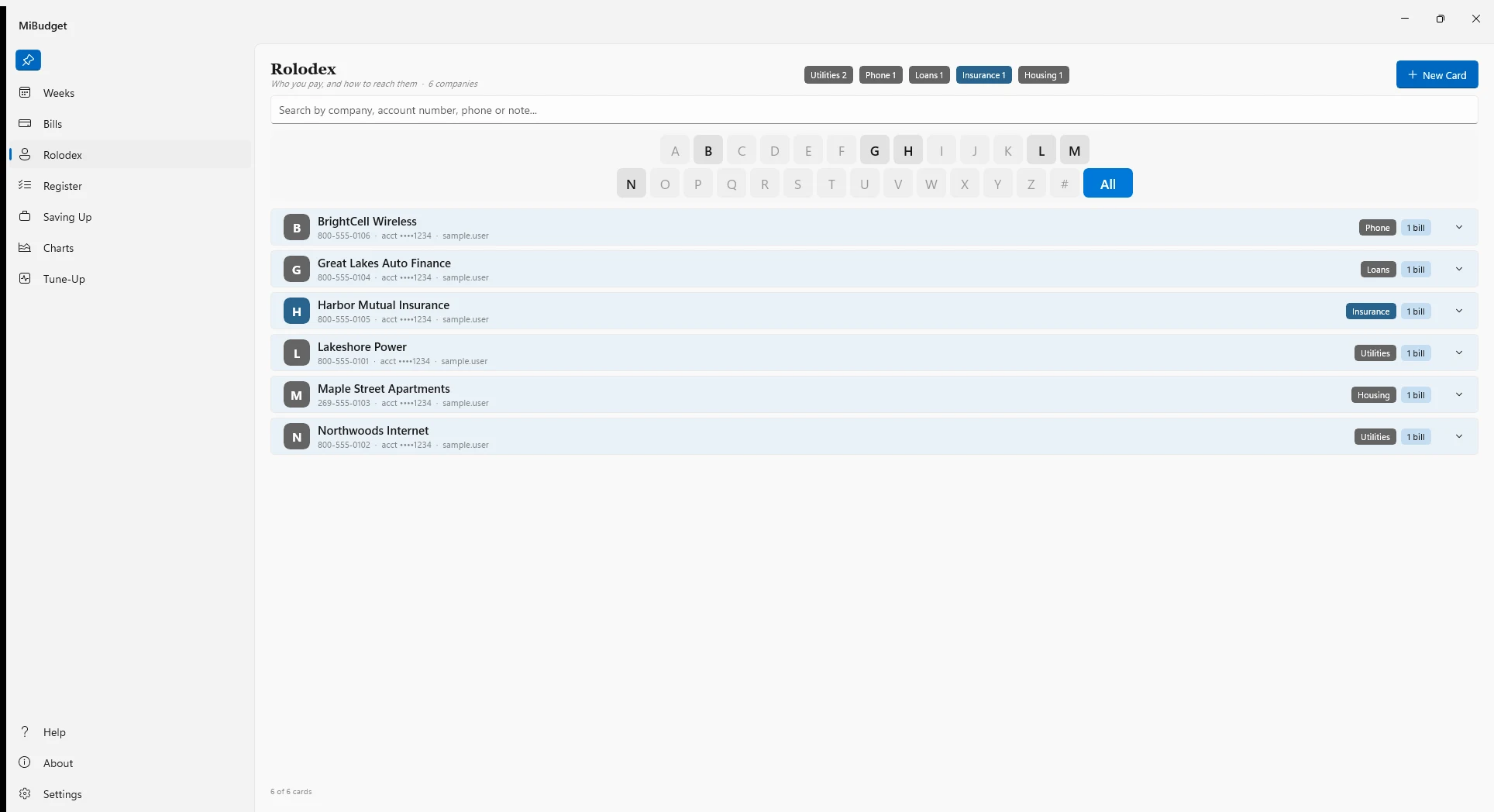Open the Saving Up section
The width and height of the screenshot is (1494, 812).
pyautogui.click(x=130, y=217)
